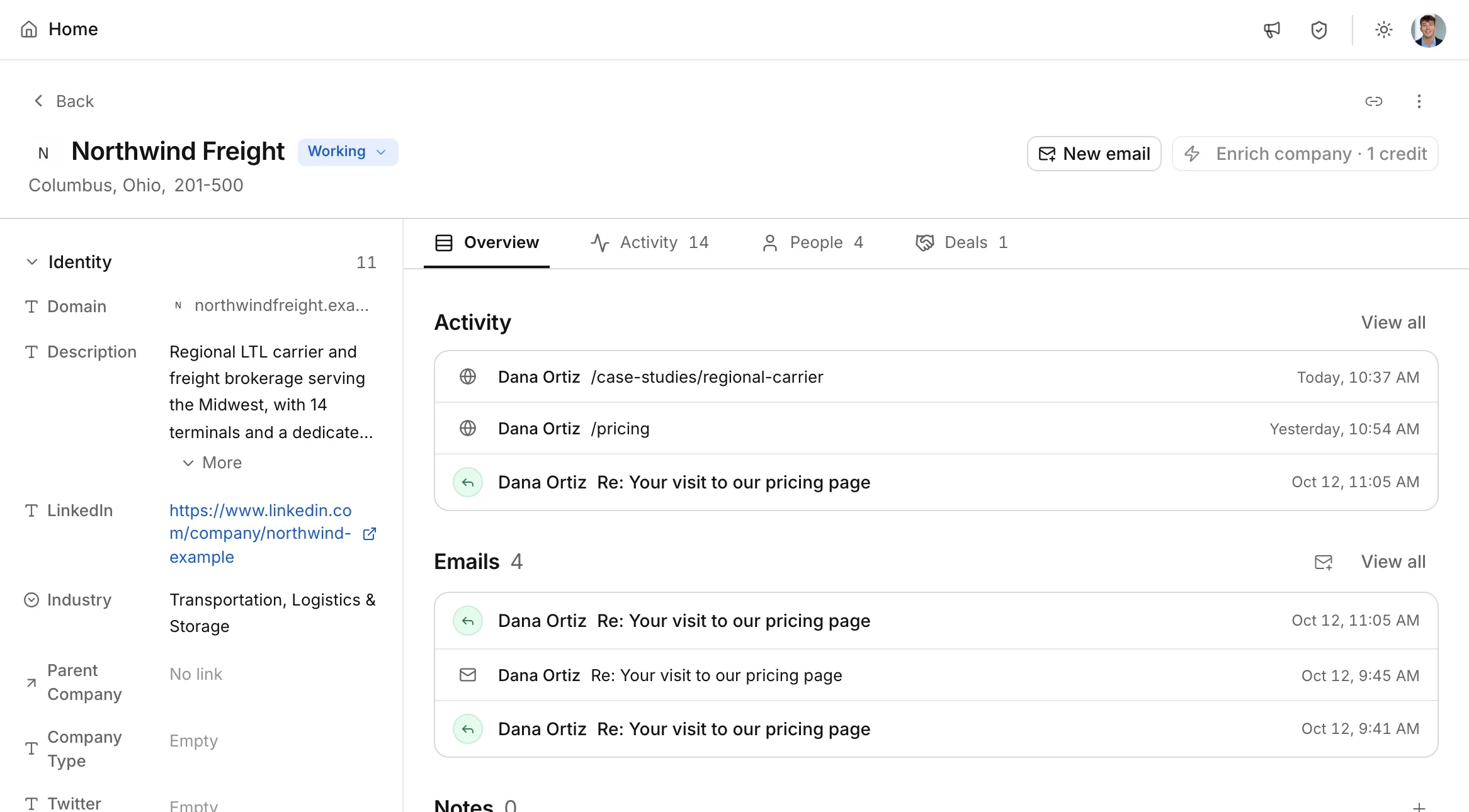Click the compose email icon next to Emails
1469x812 pixels.
(x=1324, y=562)
